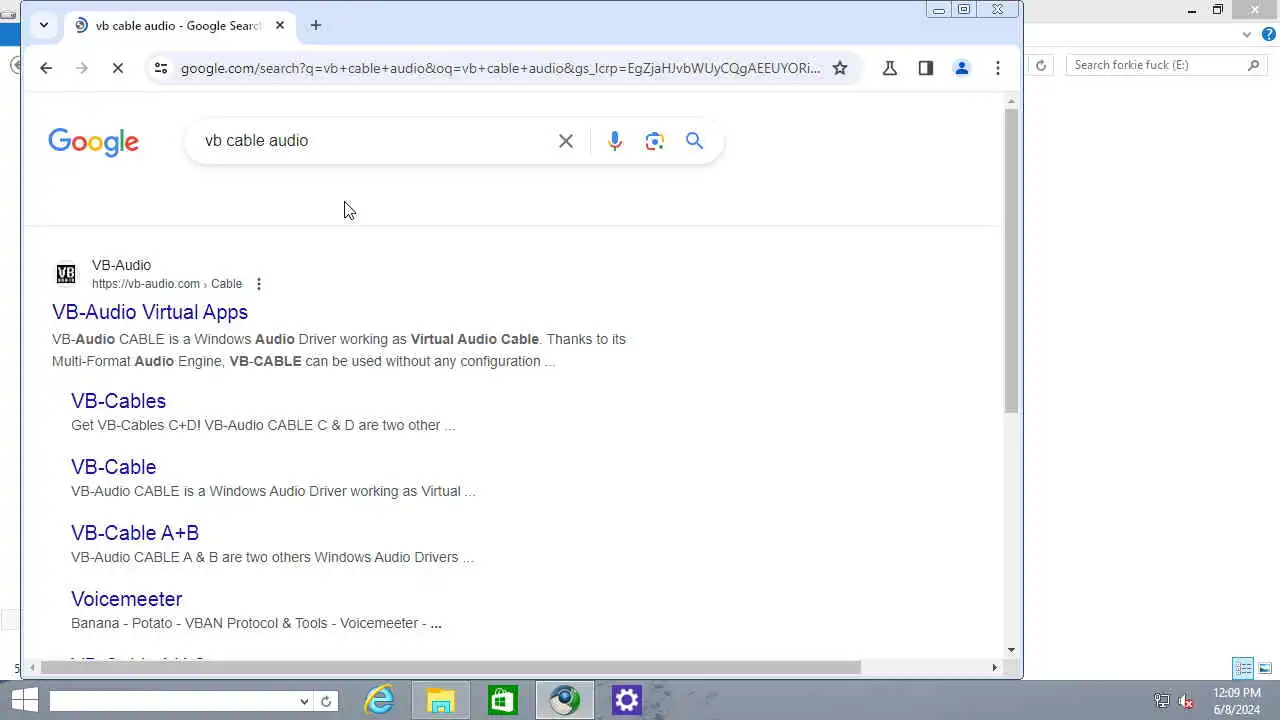Expand the File Explorer ribbon chevron
Image resolution: width=1280 pixels, height=720 pixels.
pos(1247,34)
